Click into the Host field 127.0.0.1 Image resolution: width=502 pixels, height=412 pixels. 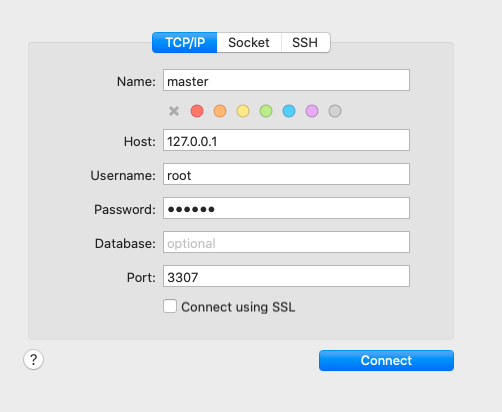286,140
